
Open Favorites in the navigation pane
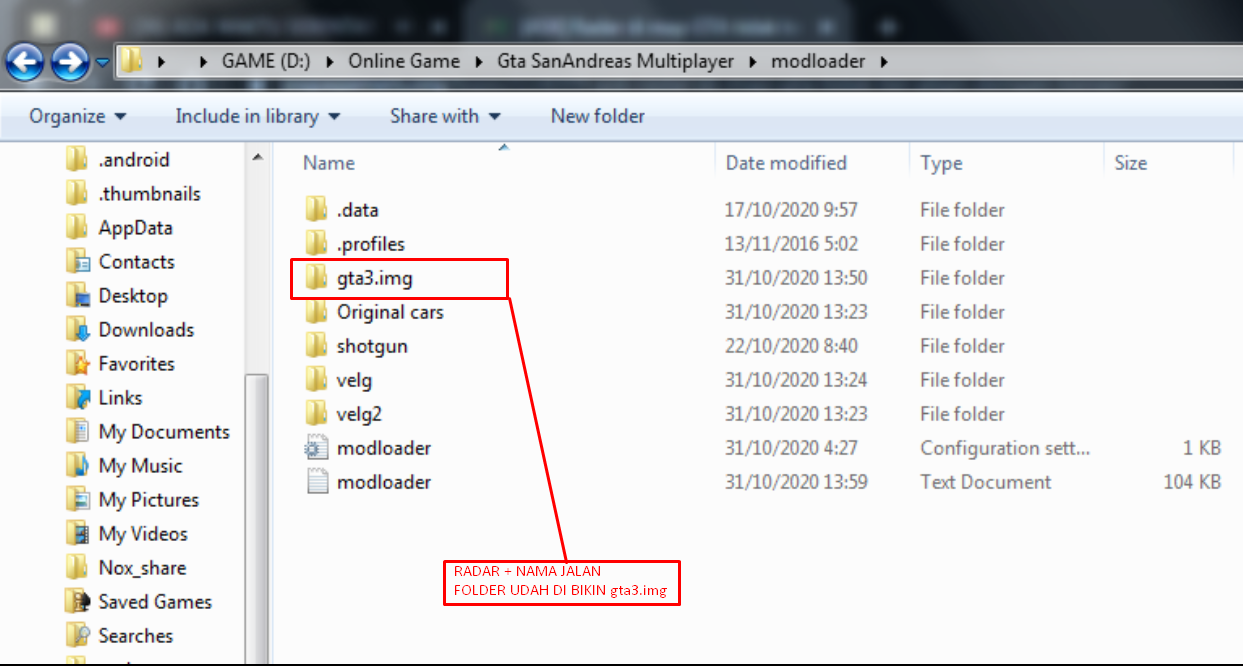tap(137, 364)
